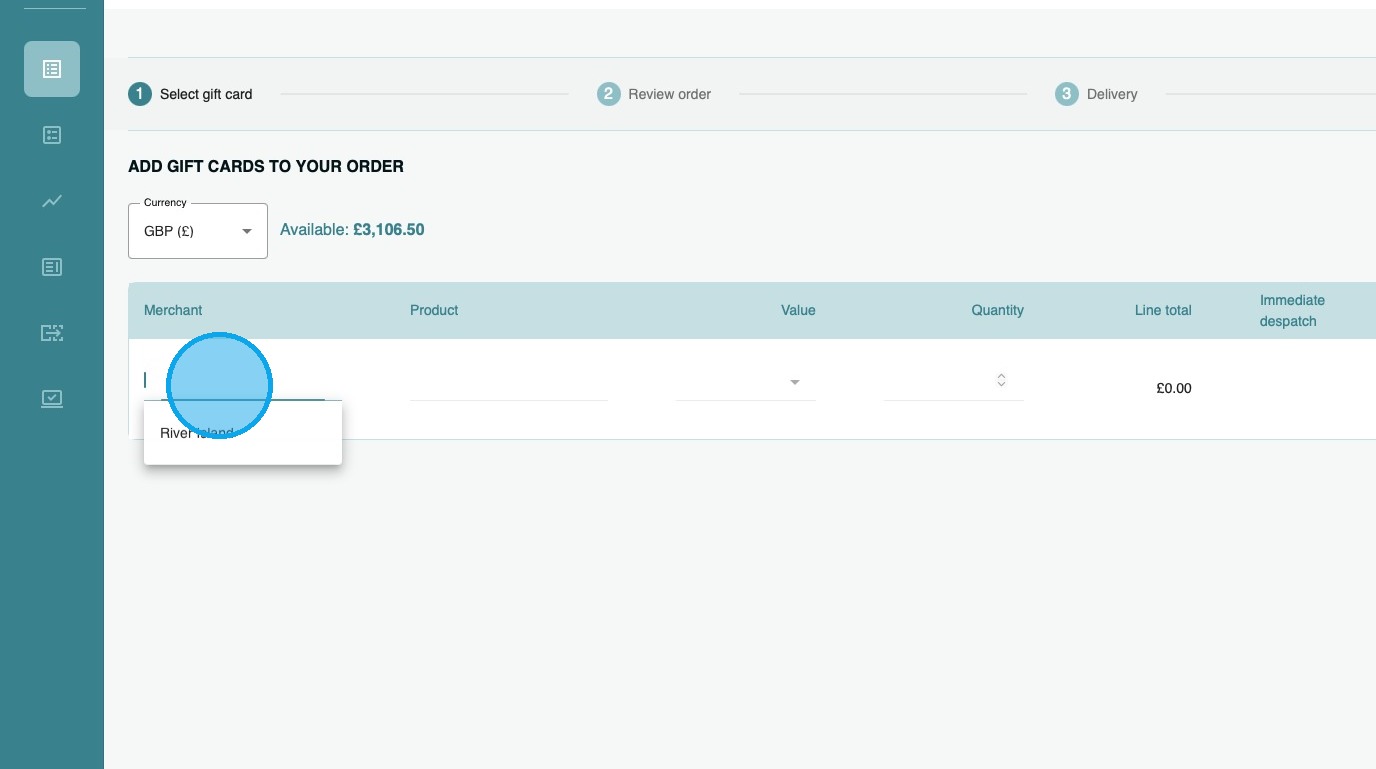Click the Available £3,106.50 balance text

point(352,230)
